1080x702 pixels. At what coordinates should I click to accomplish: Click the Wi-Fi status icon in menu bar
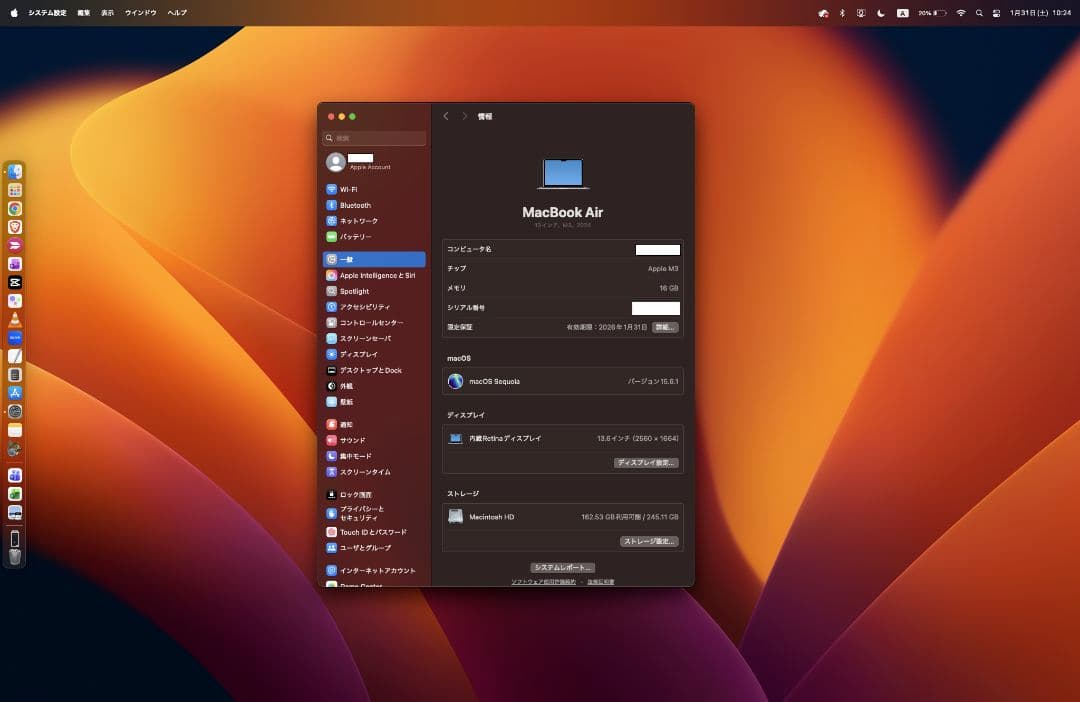(961, 13)
